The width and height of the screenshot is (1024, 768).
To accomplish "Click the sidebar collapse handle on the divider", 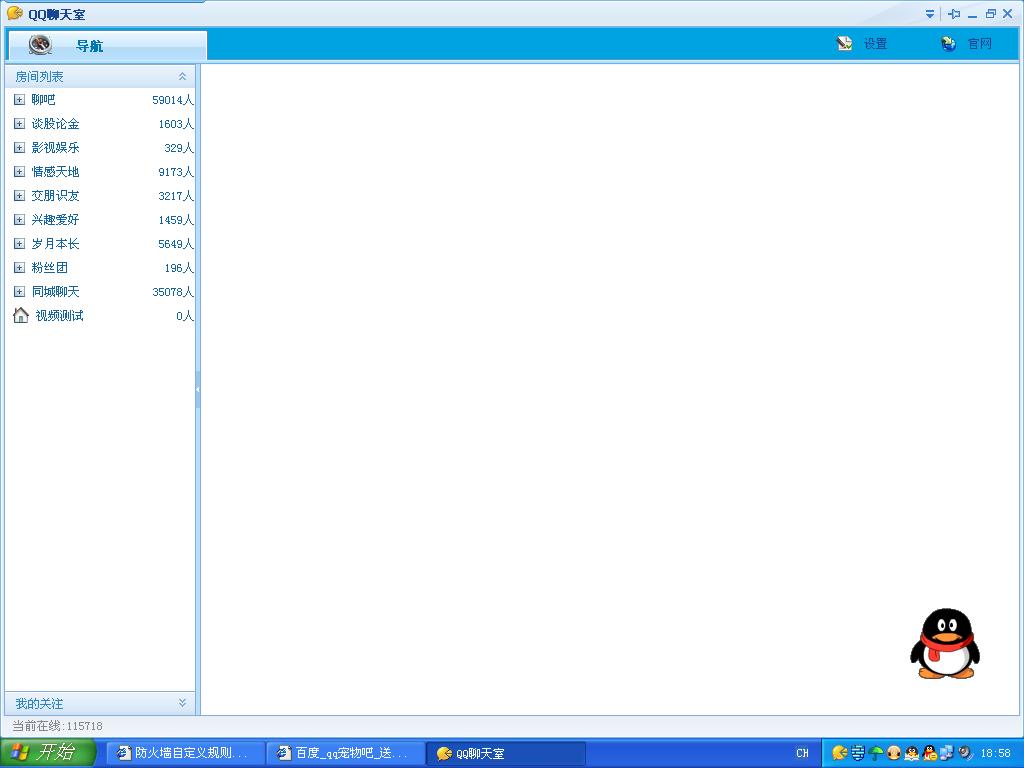I will [198, 389].
